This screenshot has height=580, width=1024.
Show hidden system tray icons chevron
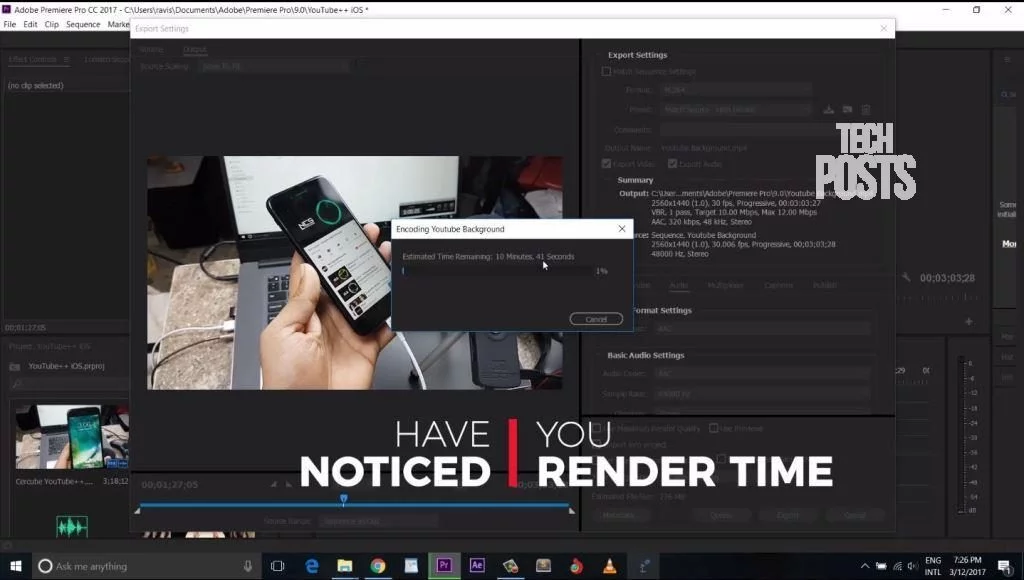pyautogui.click(x=865, y=566)
